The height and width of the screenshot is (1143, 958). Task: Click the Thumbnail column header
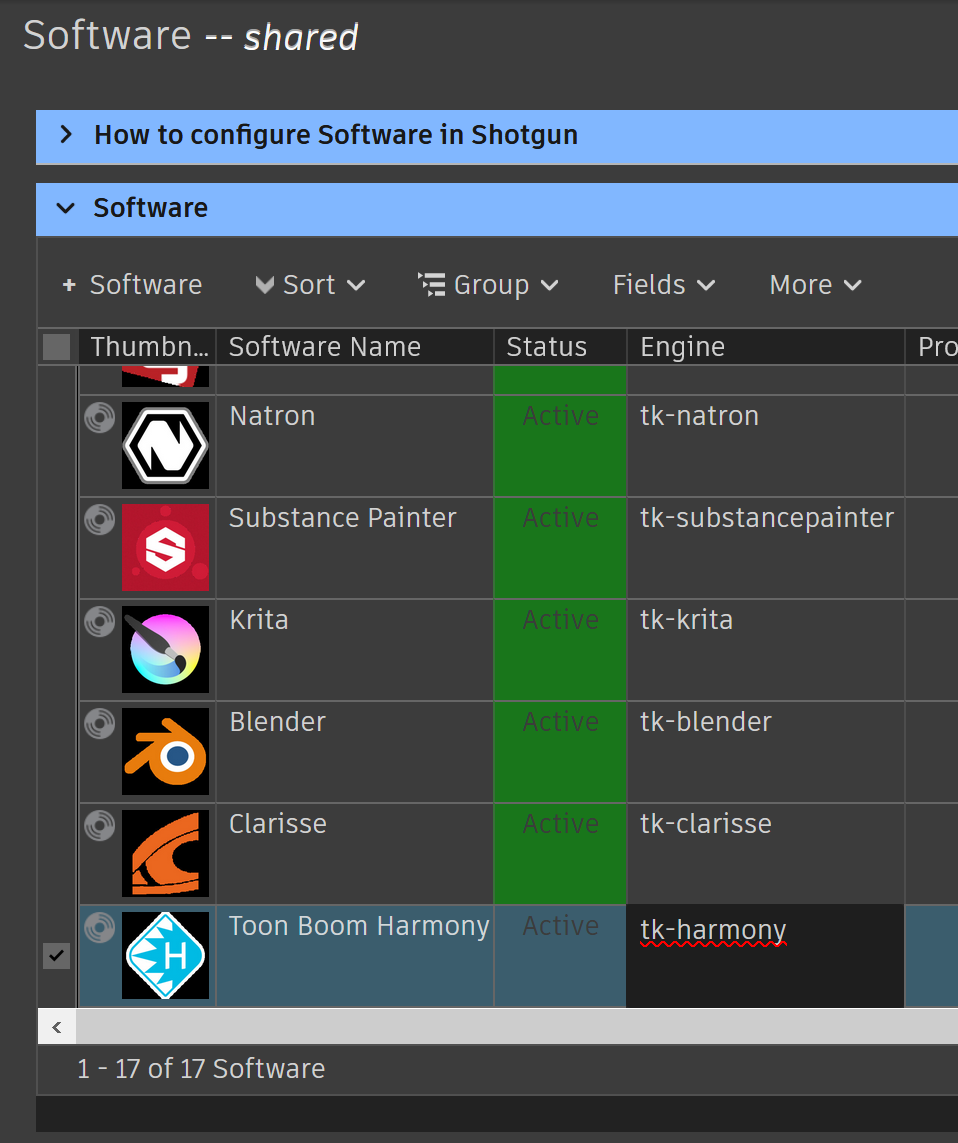point(149,347)
